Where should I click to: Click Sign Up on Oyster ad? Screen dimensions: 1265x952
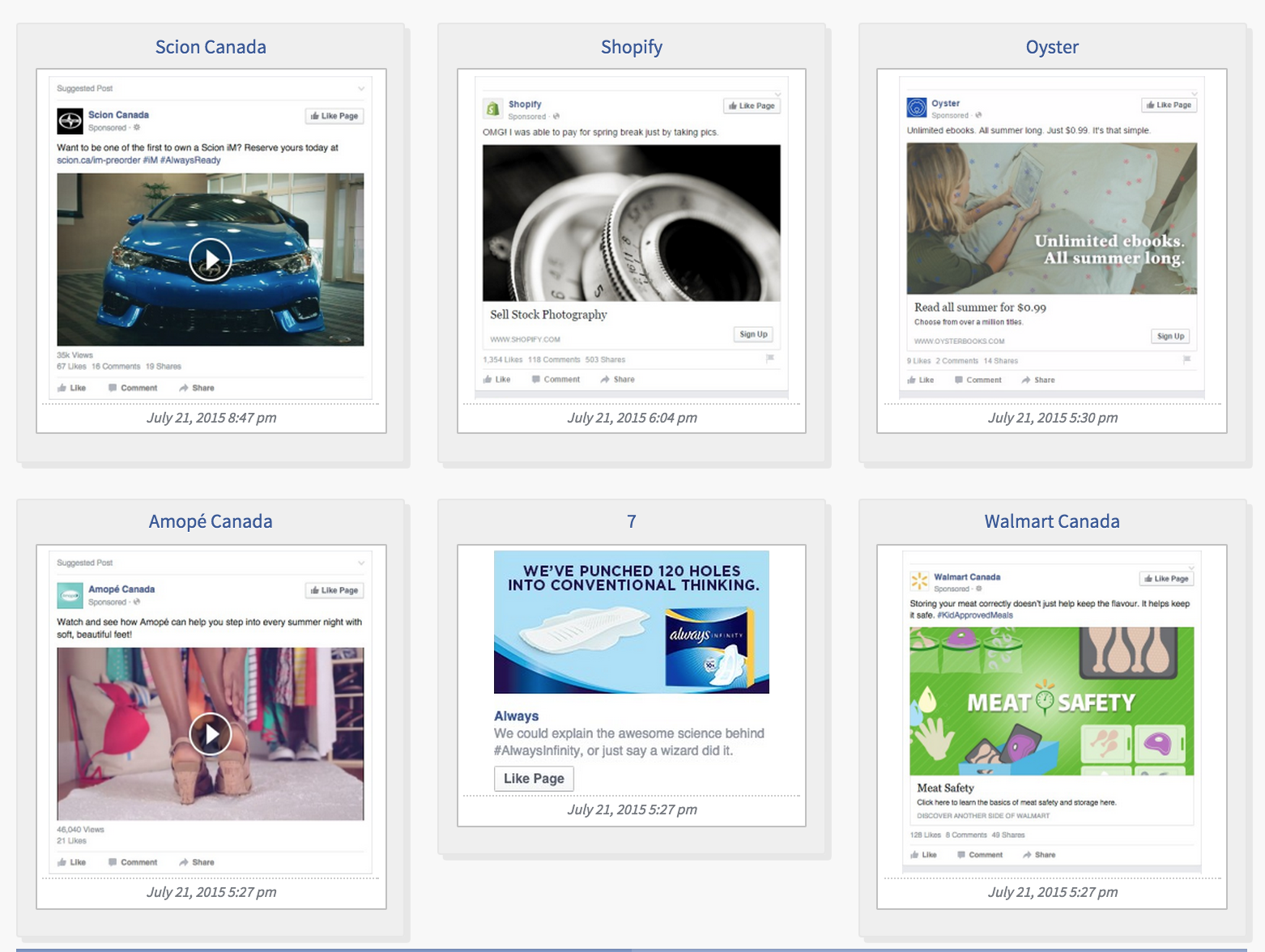point(1170,336)
